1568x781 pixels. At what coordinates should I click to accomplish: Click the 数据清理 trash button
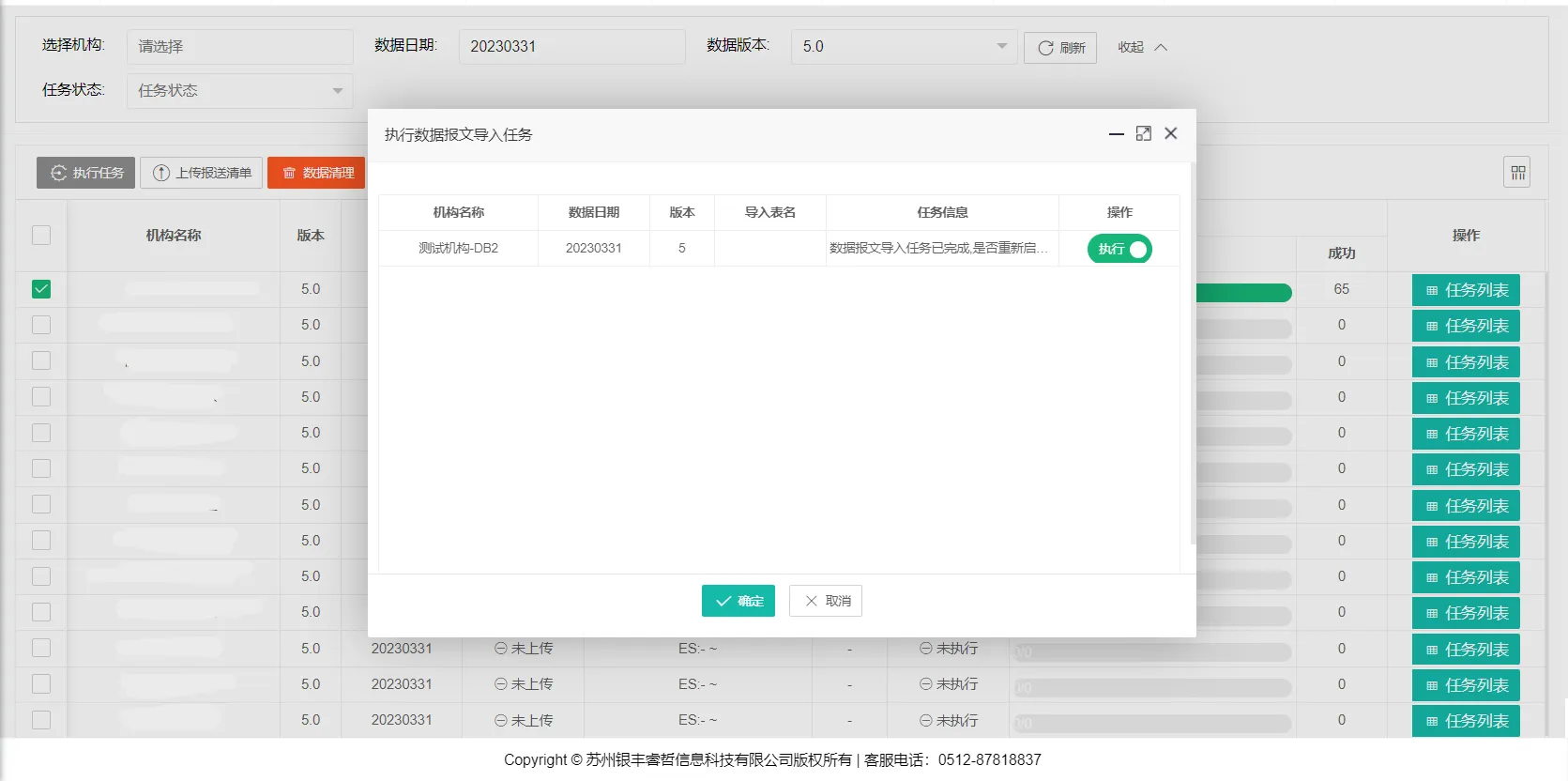pos(317,173)
